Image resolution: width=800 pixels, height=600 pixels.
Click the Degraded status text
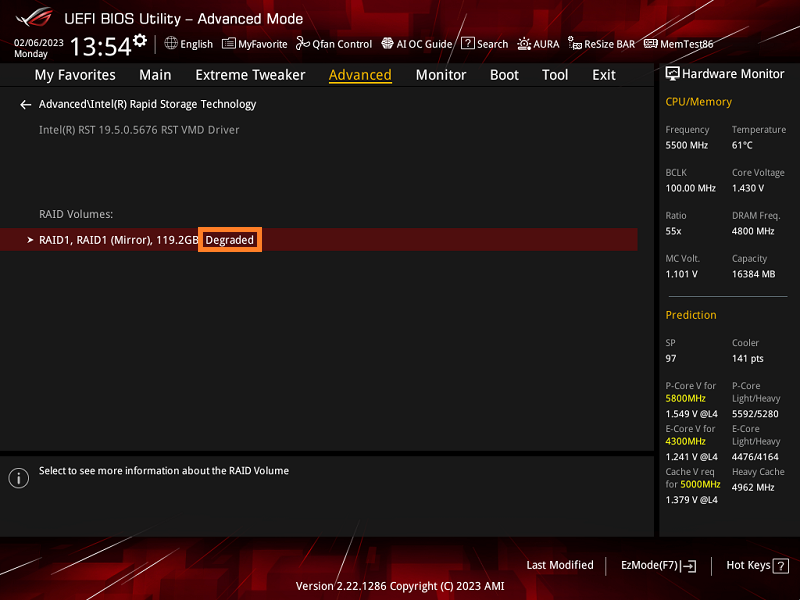coord(230,240)
